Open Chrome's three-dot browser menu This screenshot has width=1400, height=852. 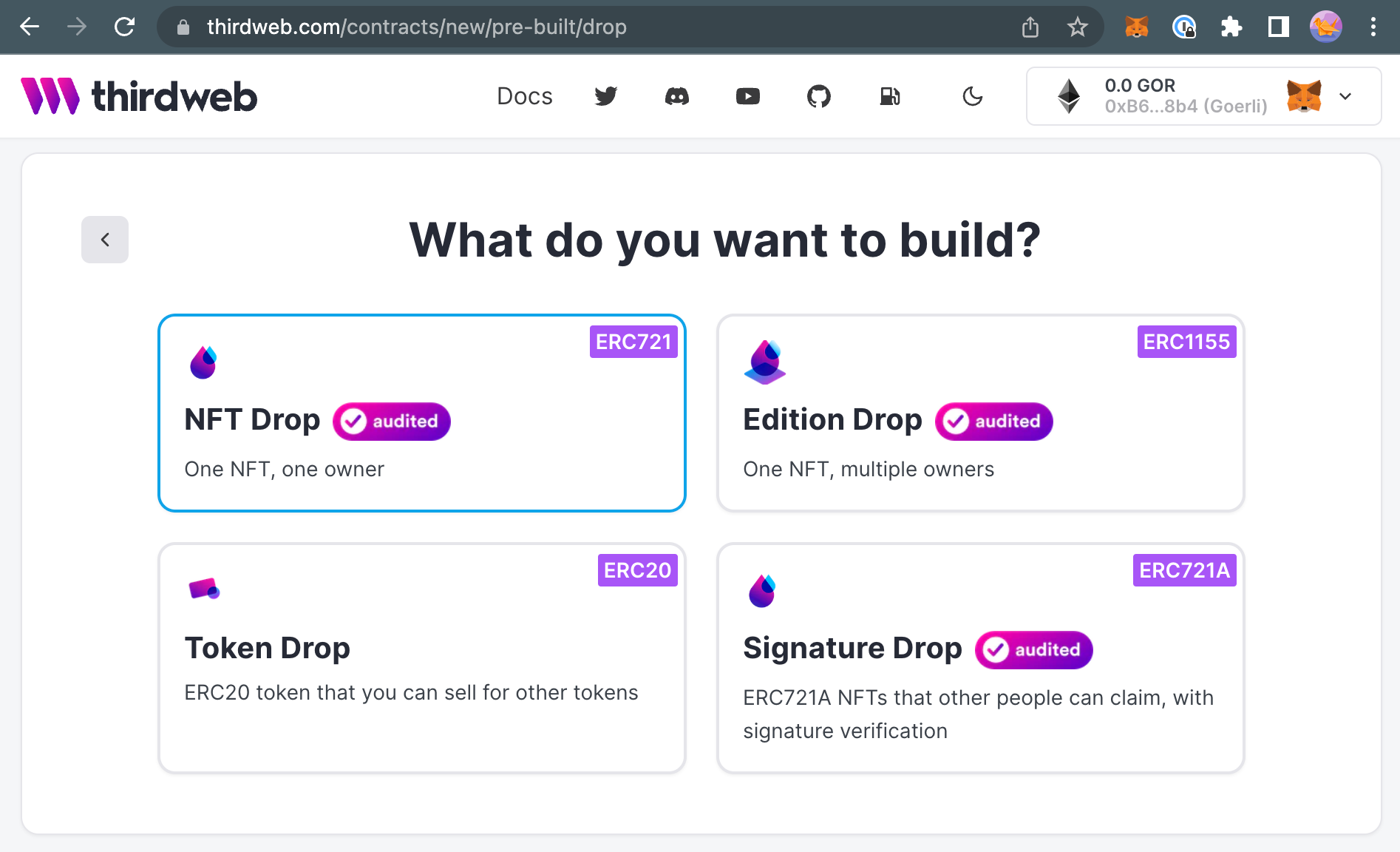(1372, 27)
